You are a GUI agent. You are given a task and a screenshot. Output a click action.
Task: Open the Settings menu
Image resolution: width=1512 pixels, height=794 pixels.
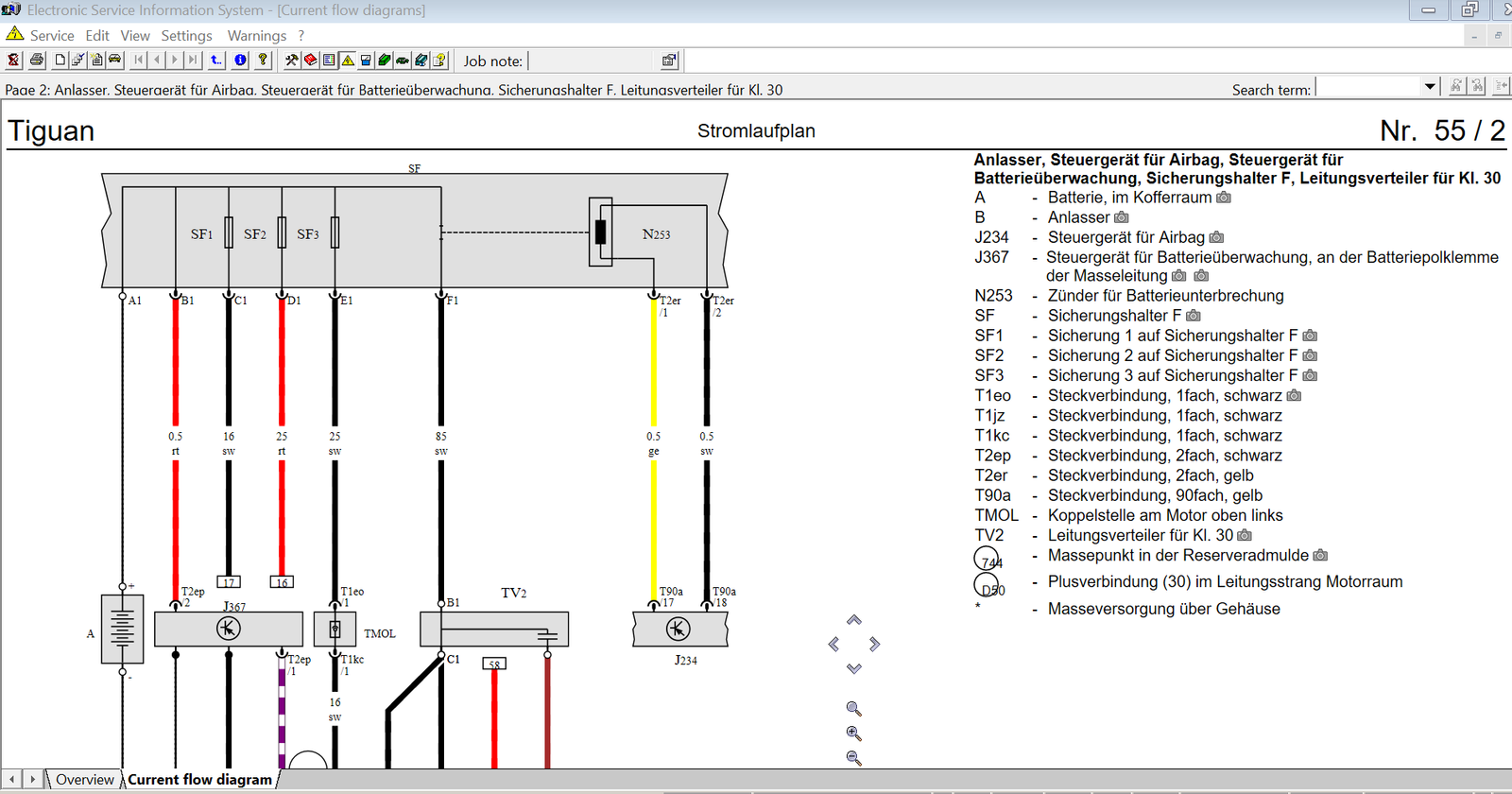point(186,36)
